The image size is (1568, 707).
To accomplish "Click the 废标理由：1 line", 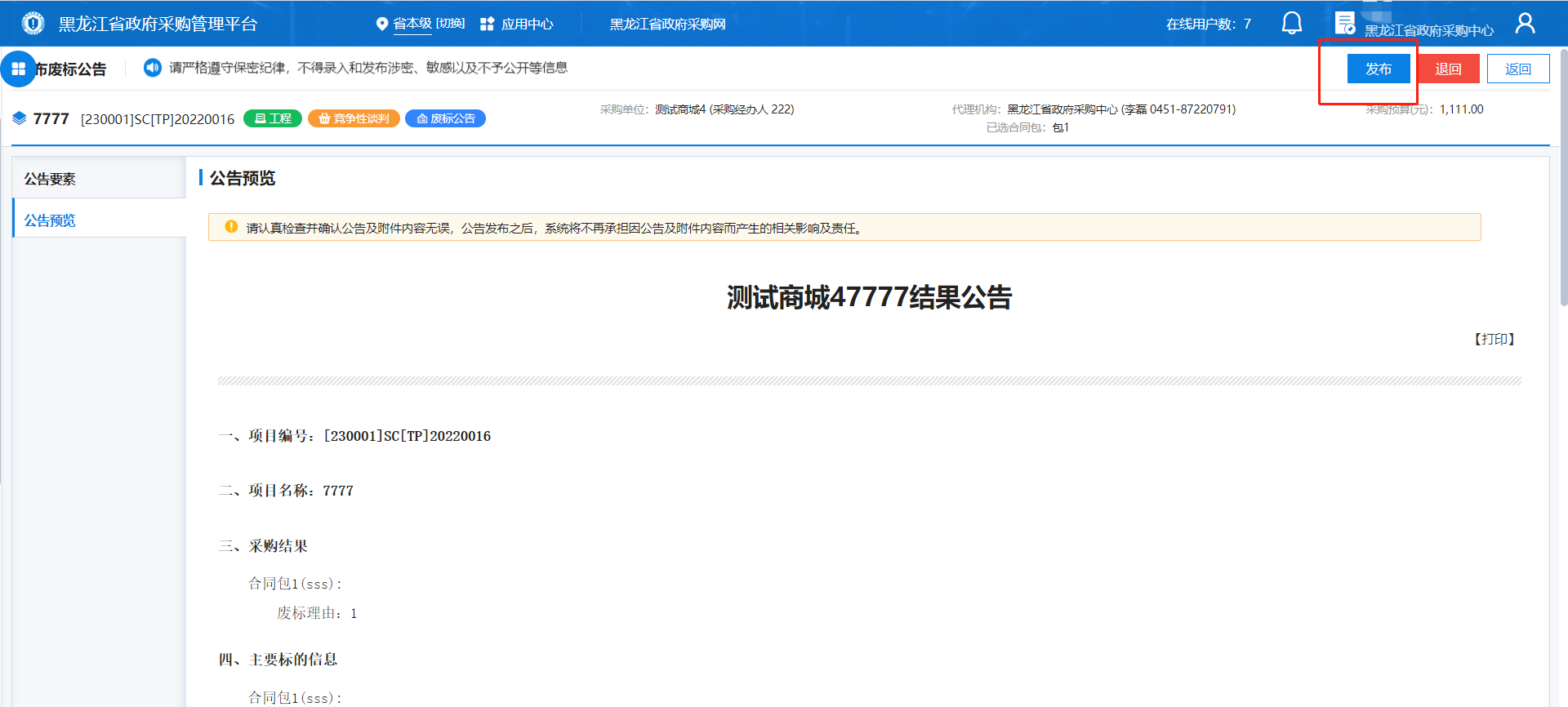I will coord(317,613).
